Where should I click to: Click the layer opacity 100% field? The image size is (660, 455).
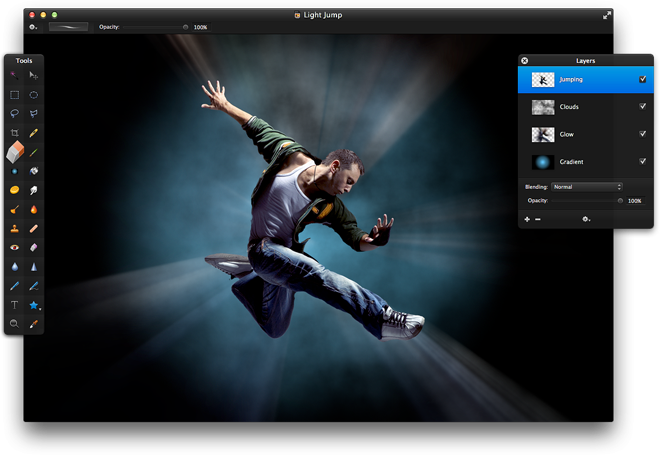(x=635, y=201)
